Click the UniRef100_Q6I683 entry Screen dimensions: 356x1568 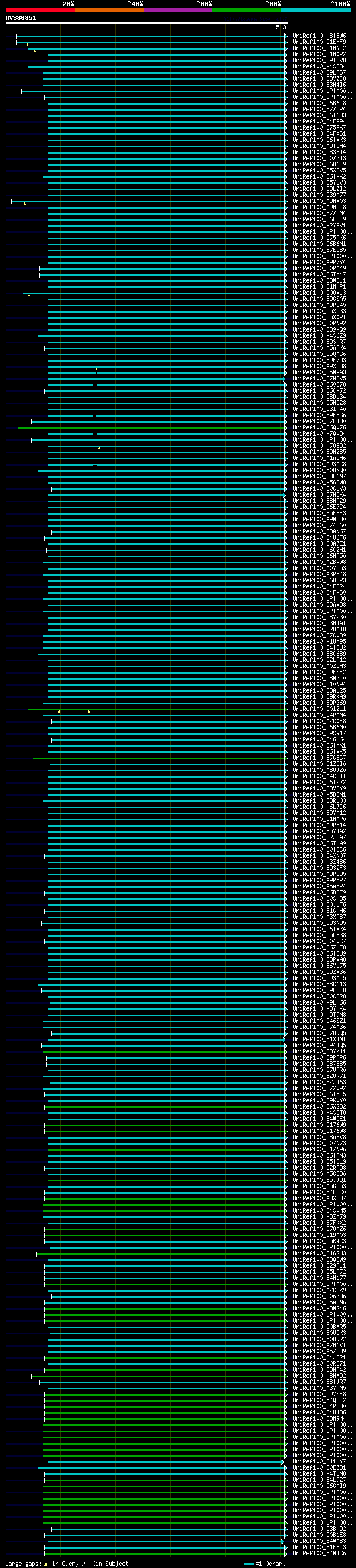pos(319,116)
